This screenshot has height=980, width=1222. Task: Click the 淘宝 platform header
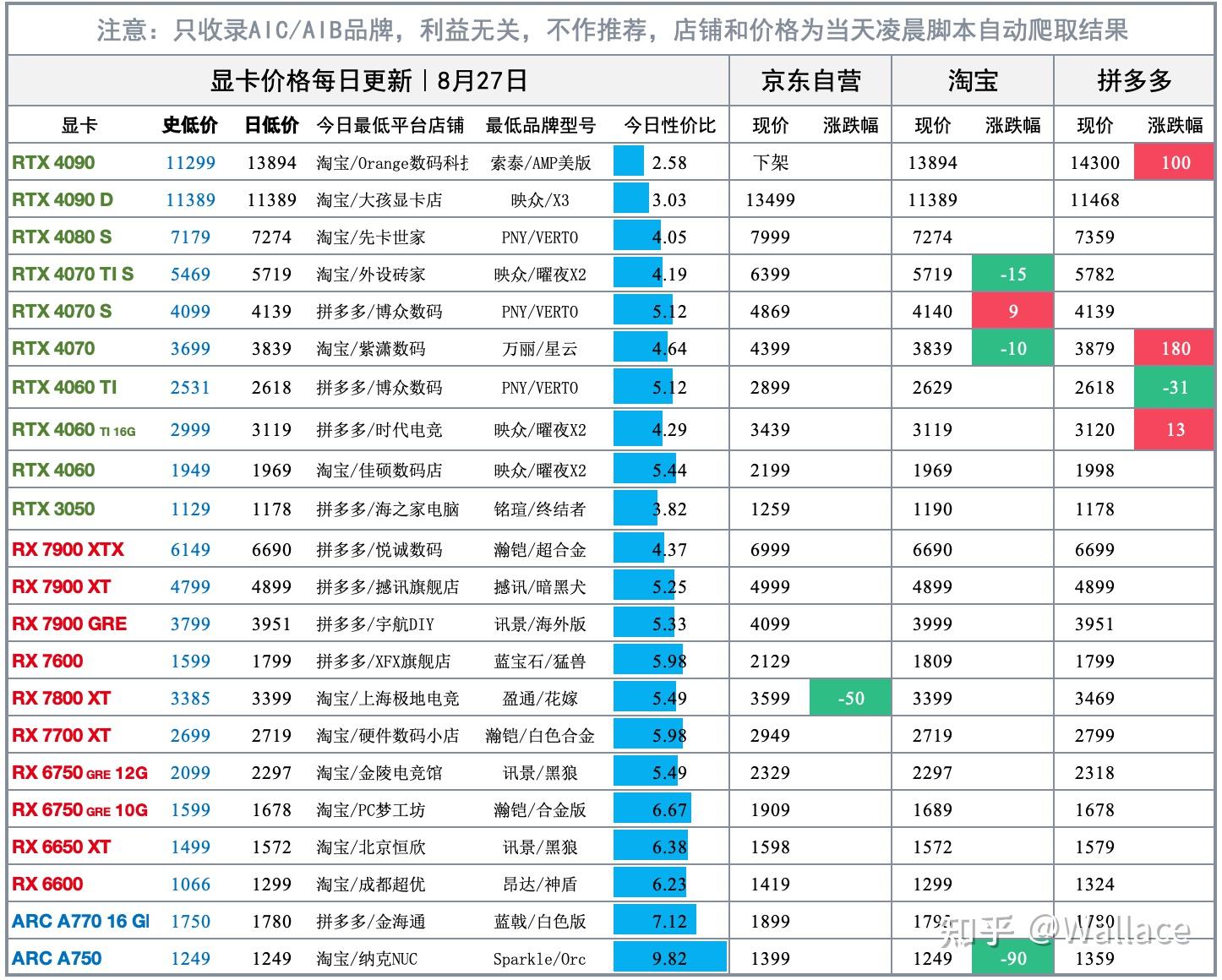973,81
